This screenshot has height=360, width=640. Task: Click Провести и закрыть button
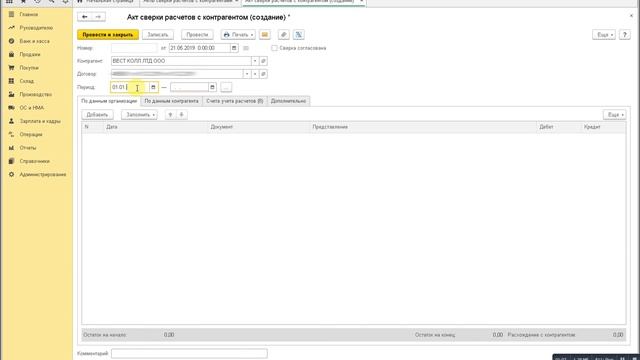[x=108, y=35]
